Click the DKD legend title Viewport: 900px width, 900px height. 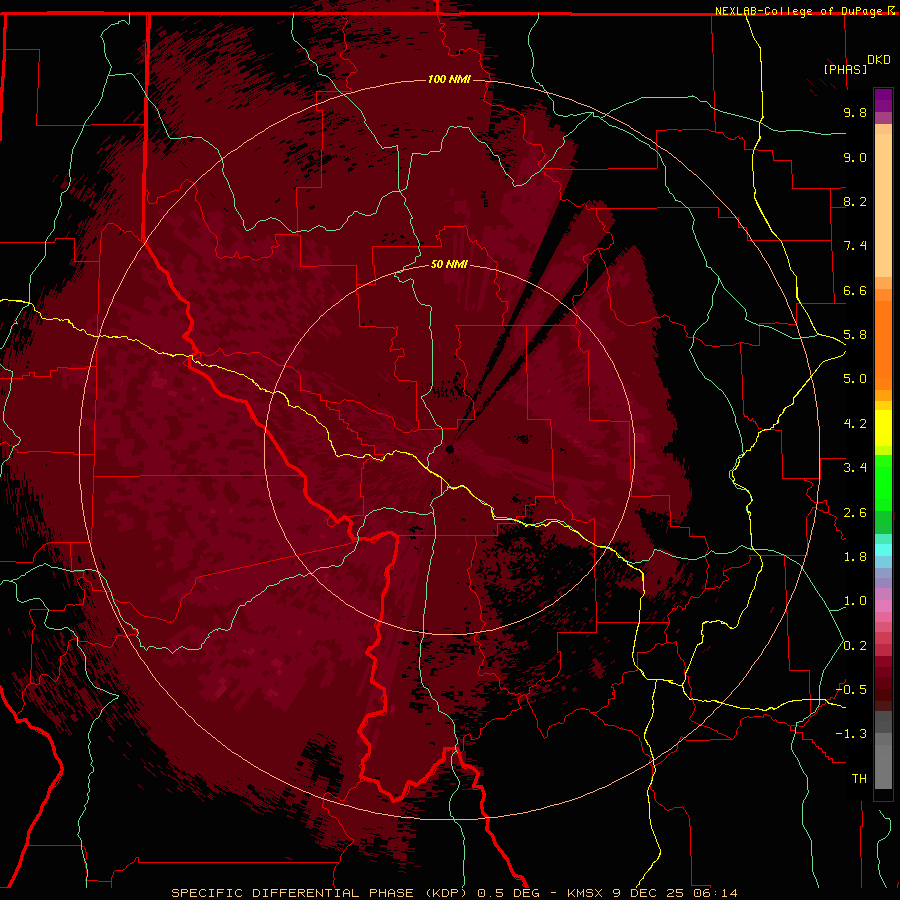[x=879, y=59]
